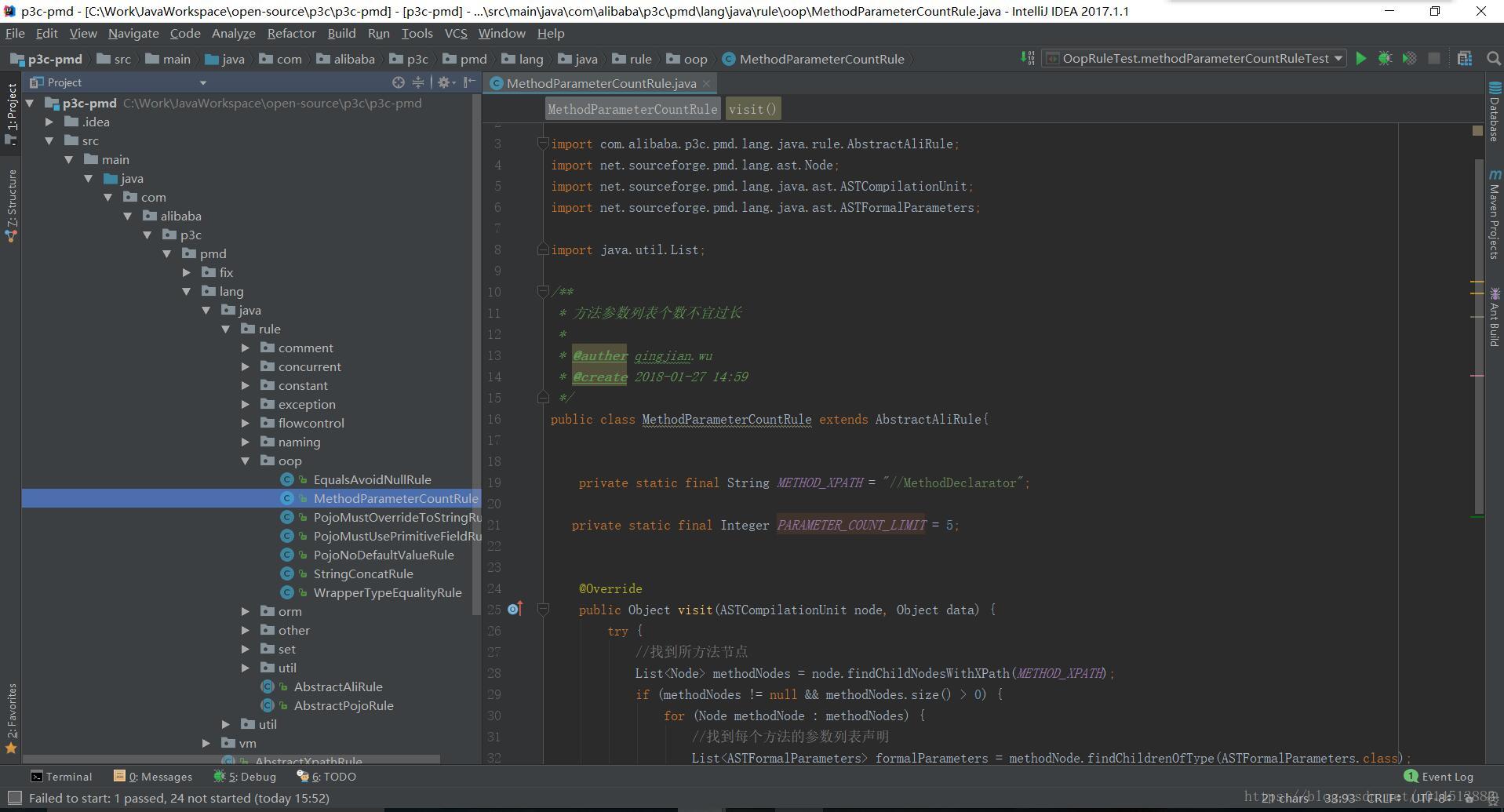Image resolution: width=1504 pixels, height=812 pixels.
Task: Close the MethodParameterCountRule.java tab
Action: tap(706, 83)
